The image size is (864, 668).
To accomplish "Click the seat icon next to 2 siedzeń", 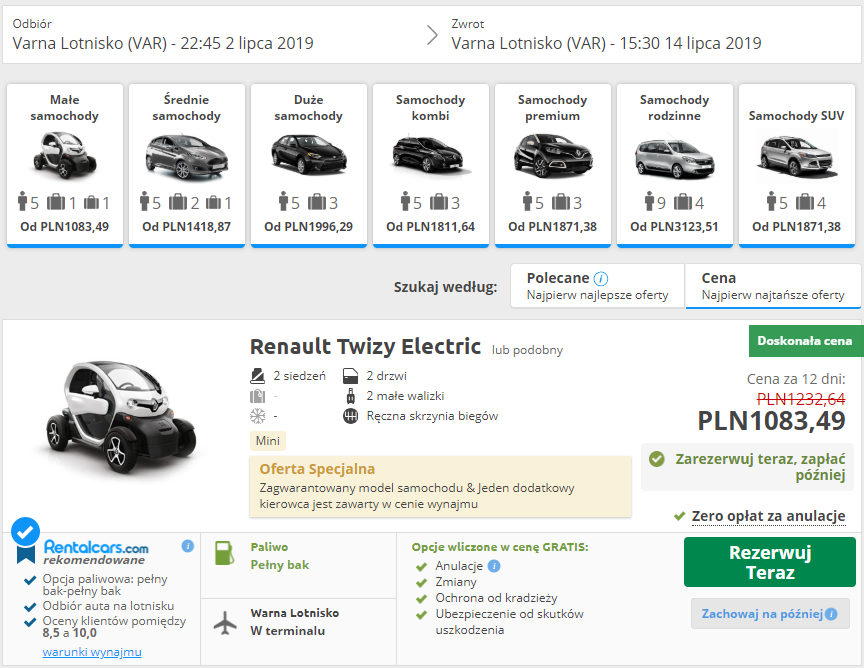I will coord(257,376).
